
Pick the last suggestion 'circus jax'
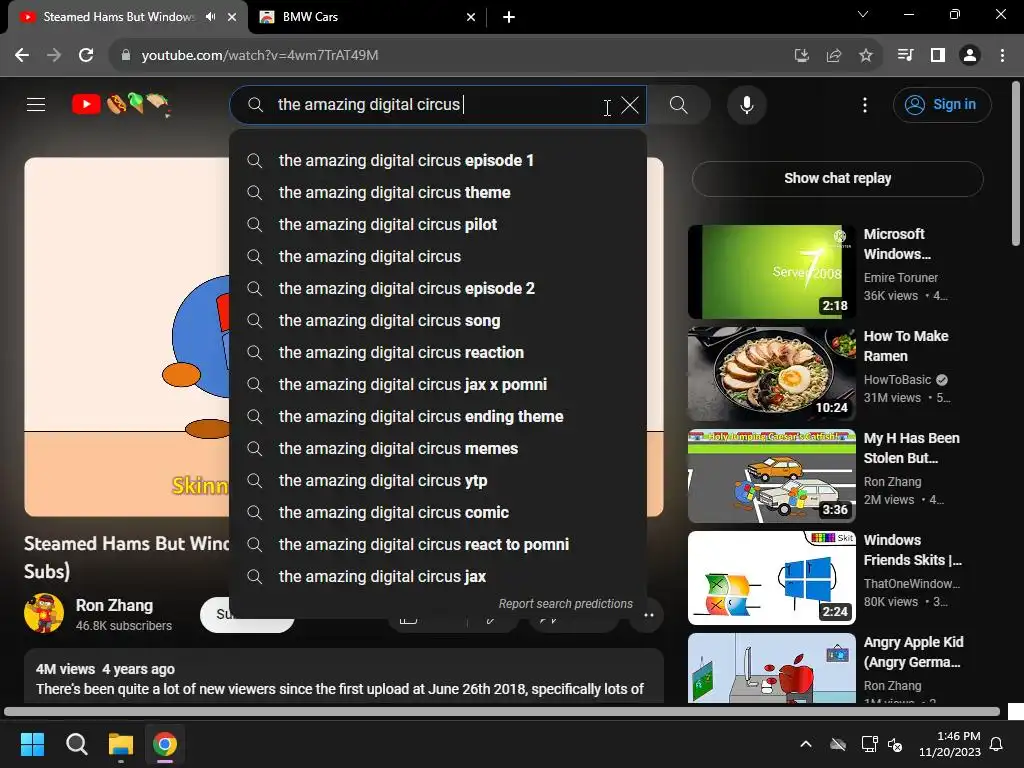click(438, 577)
